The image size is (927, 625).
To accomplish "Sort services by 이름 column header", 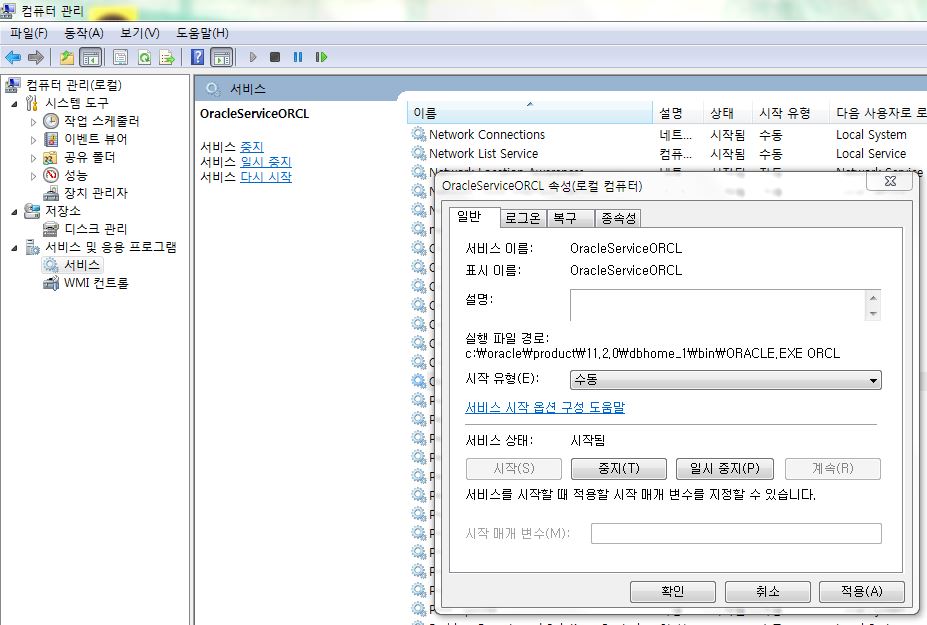I will coord(530,113).
